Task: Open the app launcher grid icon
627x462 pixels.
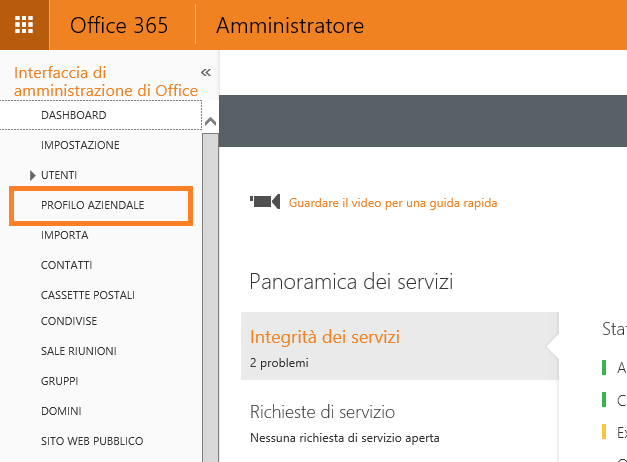Action: 24,25
